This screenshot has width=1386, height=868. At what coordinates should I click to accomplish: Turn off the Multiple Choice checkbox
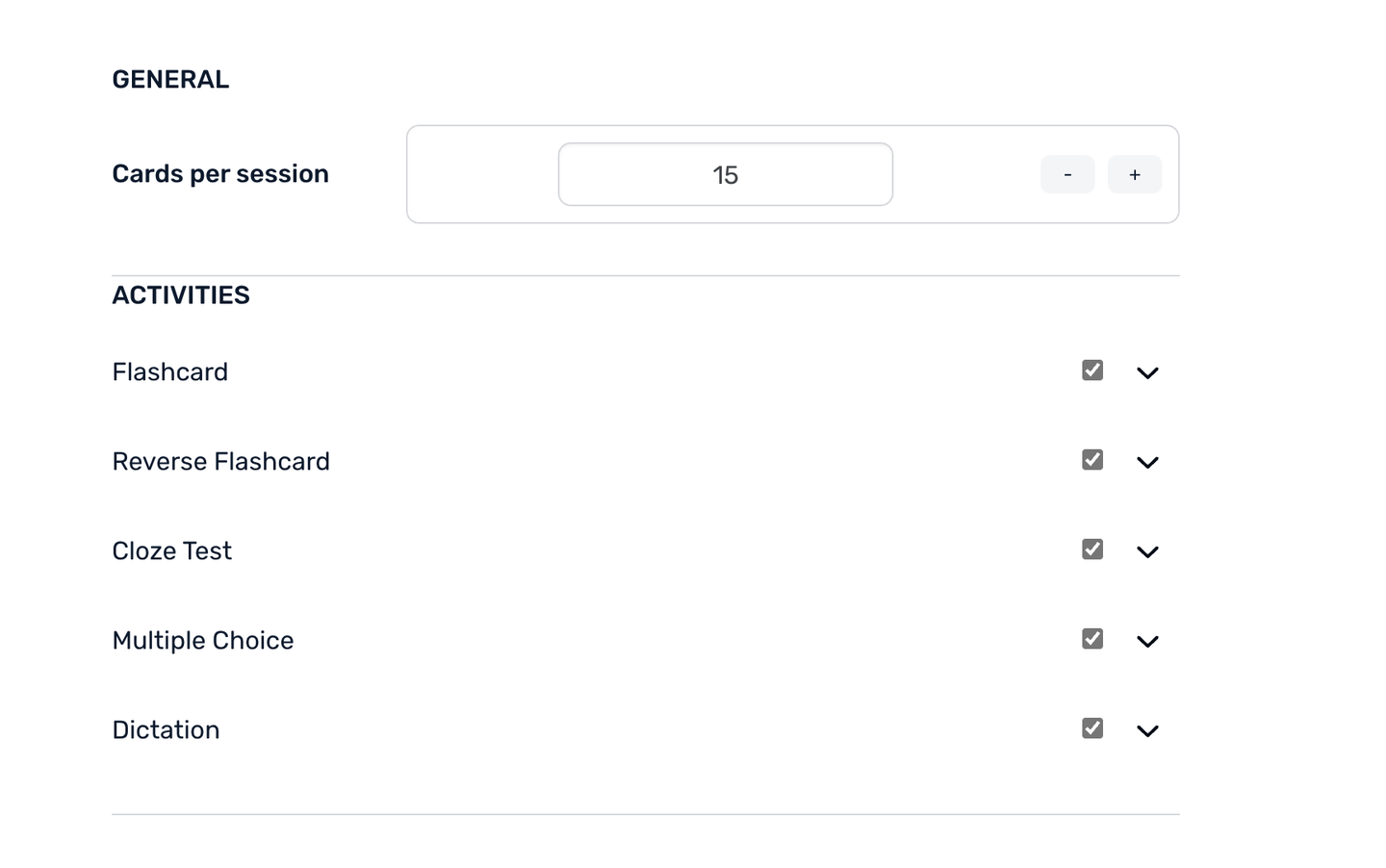(1091, 639)
